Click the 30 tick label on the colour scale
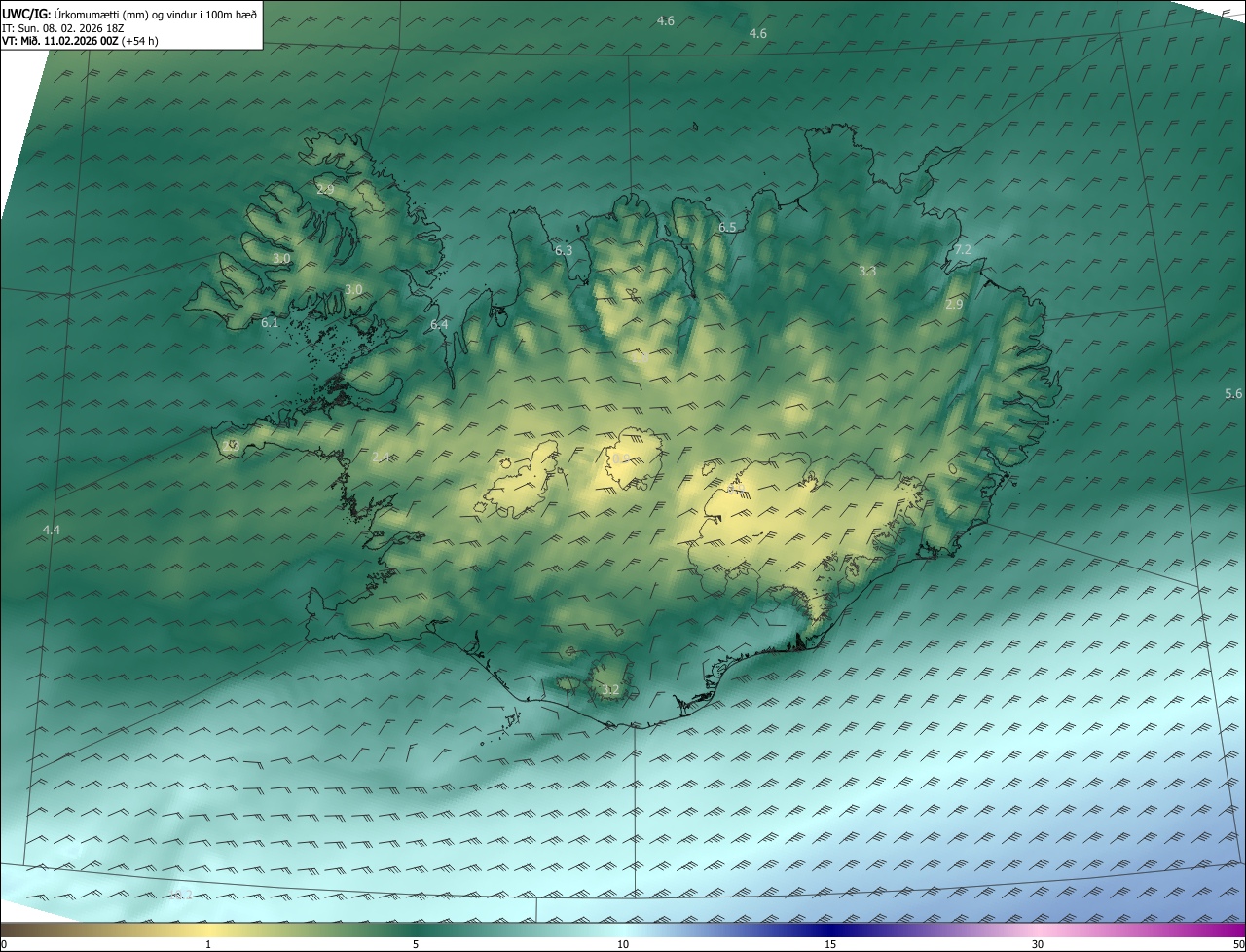 [1038, 945]
